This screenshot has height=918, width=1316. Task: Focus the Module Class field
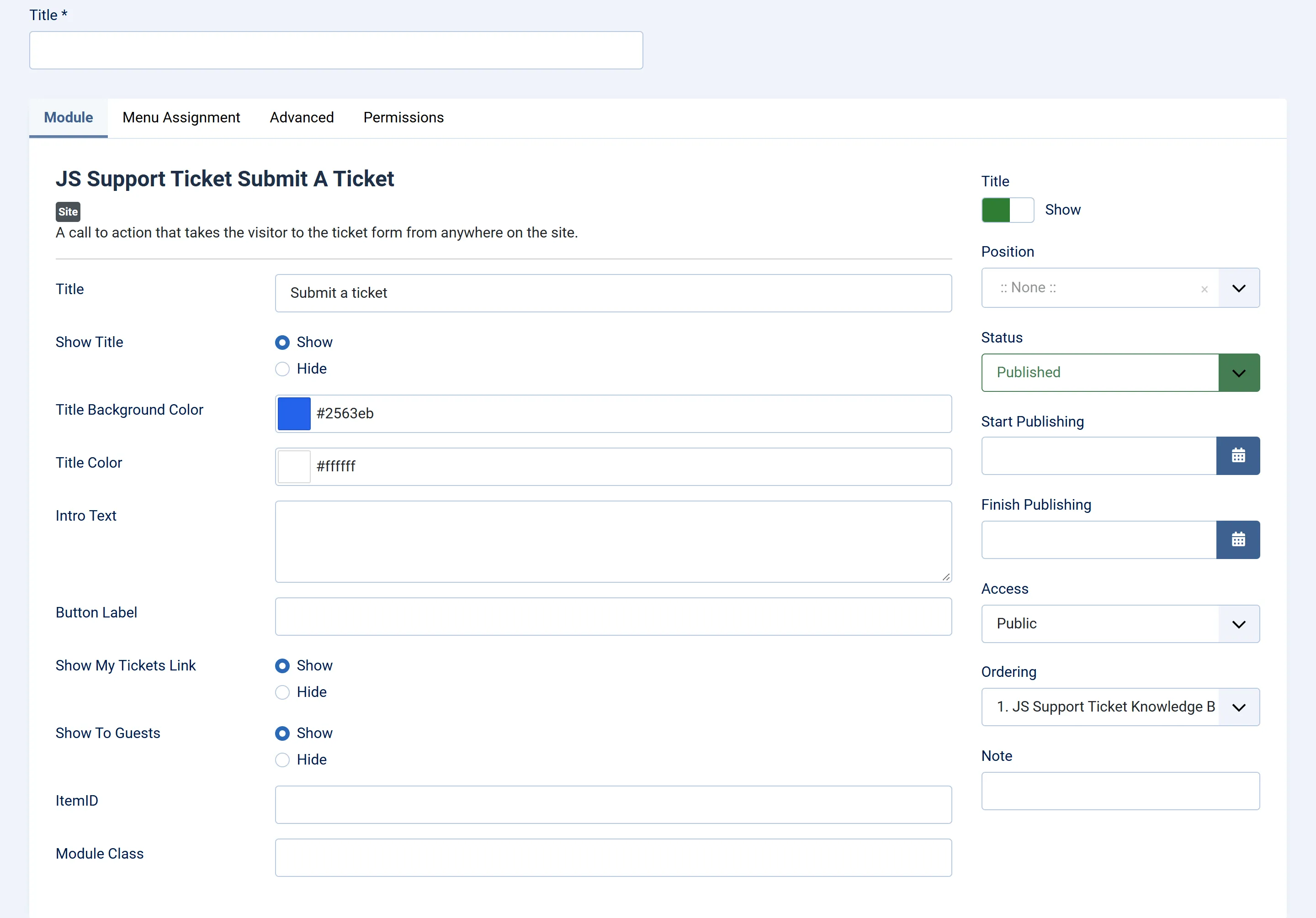pos(613,858)
